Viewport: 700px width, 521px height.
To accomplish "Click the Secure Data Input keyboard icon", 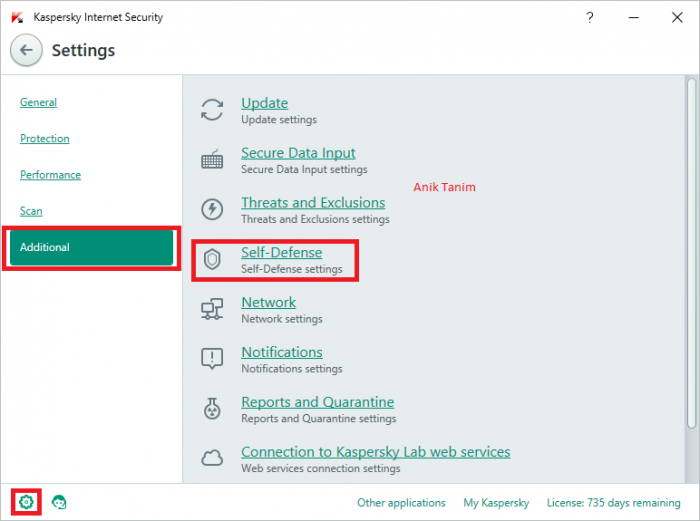I will coord(212,160).
